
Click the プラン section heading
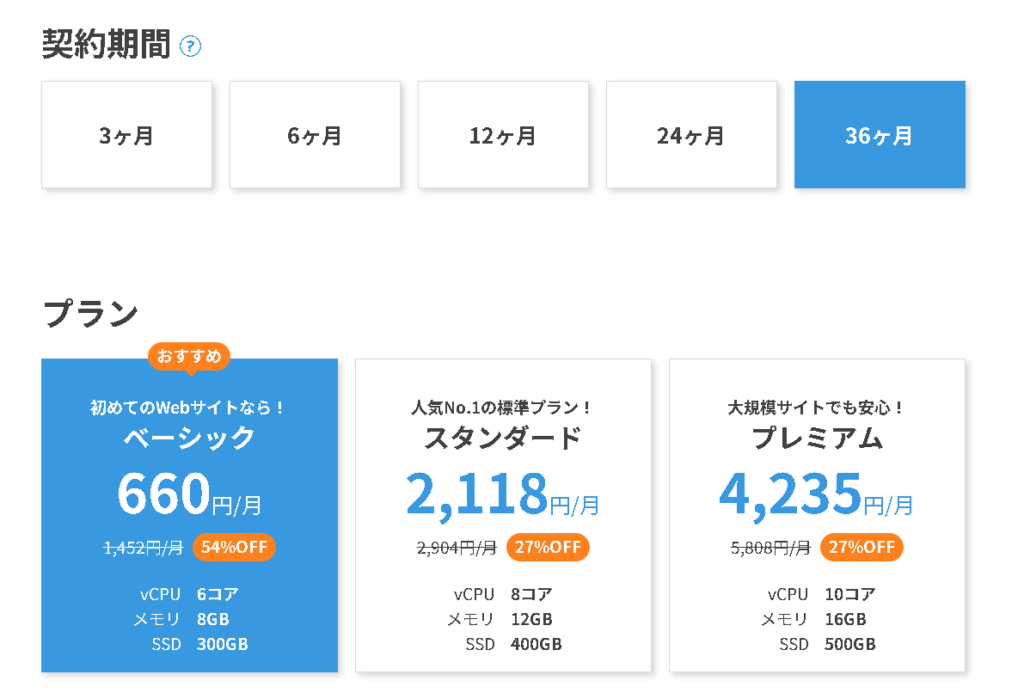(x=91, y=313)
